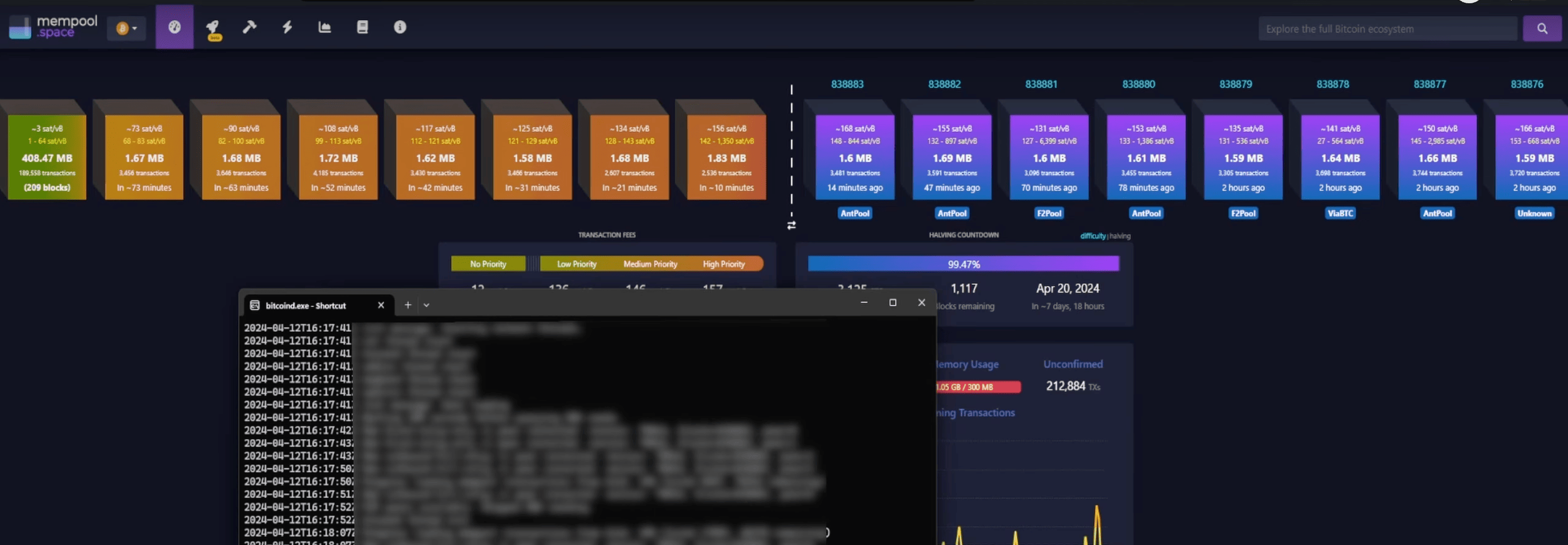1568x545 pixels.
Task: Click the Incoming Transactions graph heading
Action: 976,413
